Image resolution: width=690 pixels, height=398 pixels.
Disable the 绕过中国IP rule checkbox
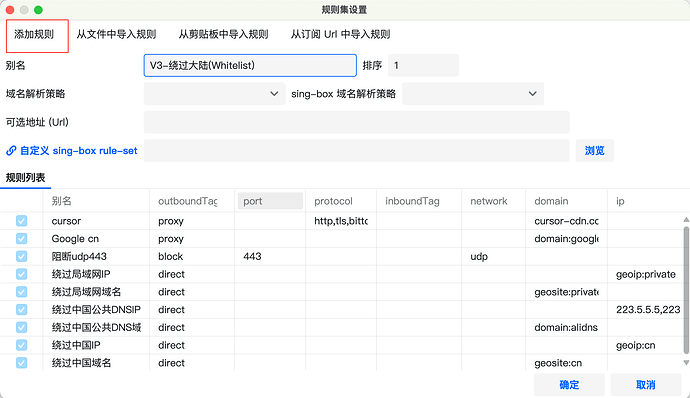click(x=22, y=345)
